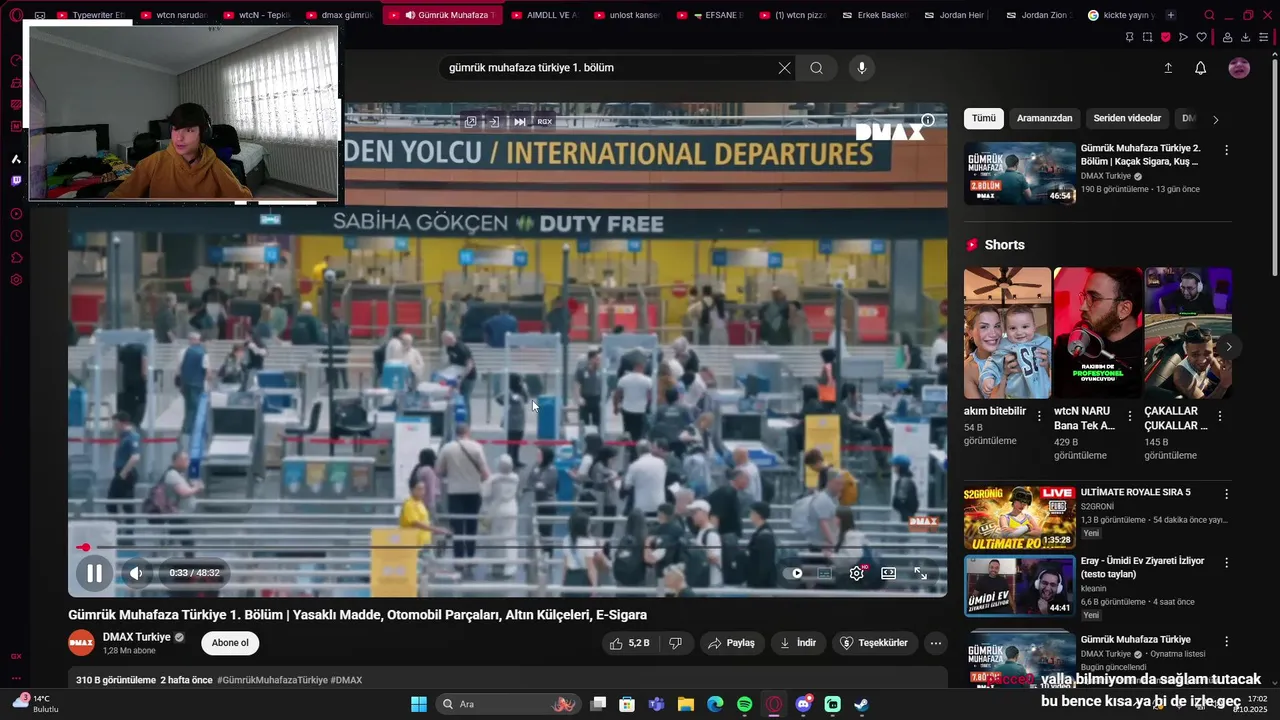
Task: Open options for Gümrük Muhafaza Türkiye playlist
Action: click(1226, 641)
